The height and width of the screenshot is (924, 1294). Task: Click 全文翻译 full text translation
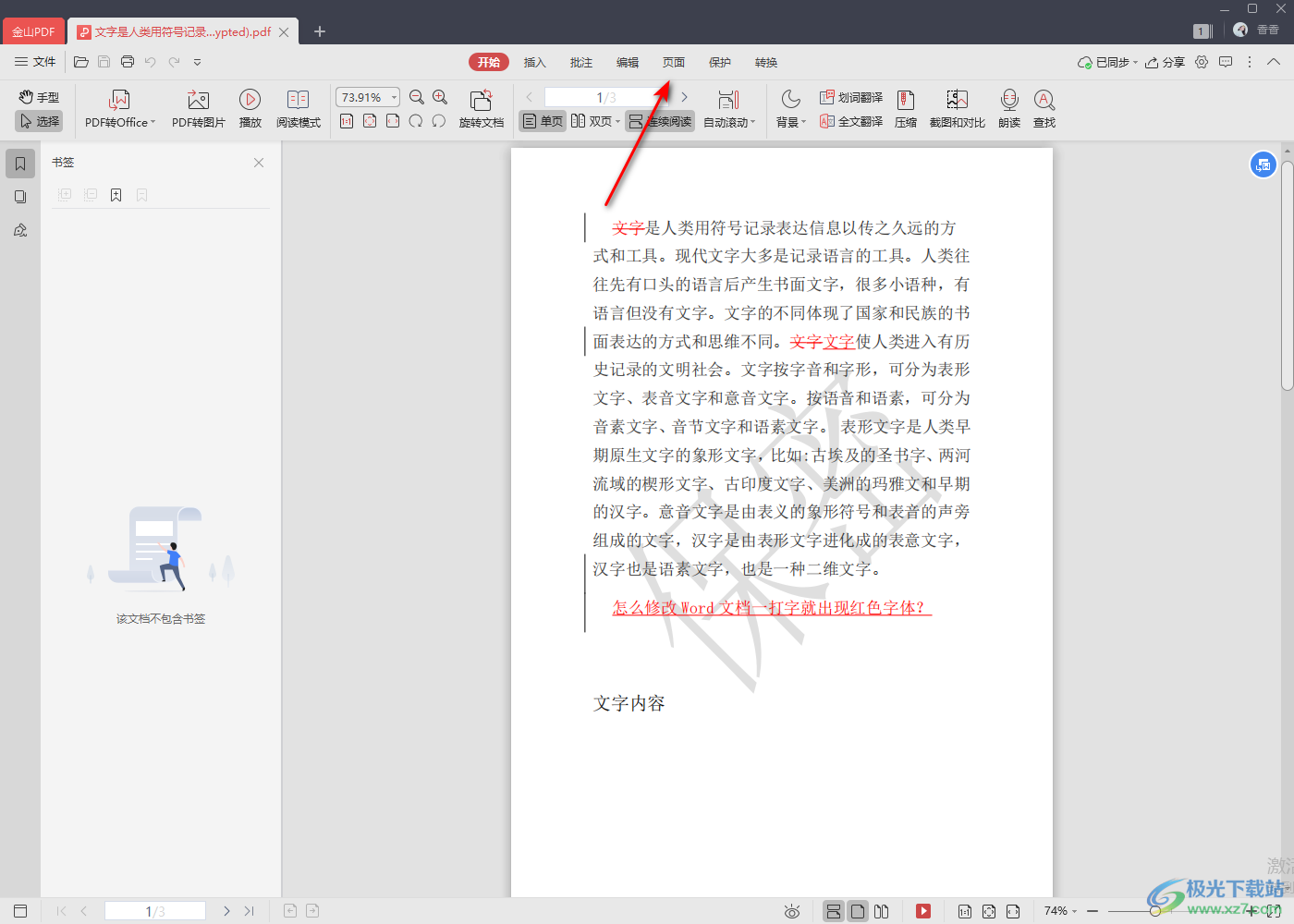point(851,121)
